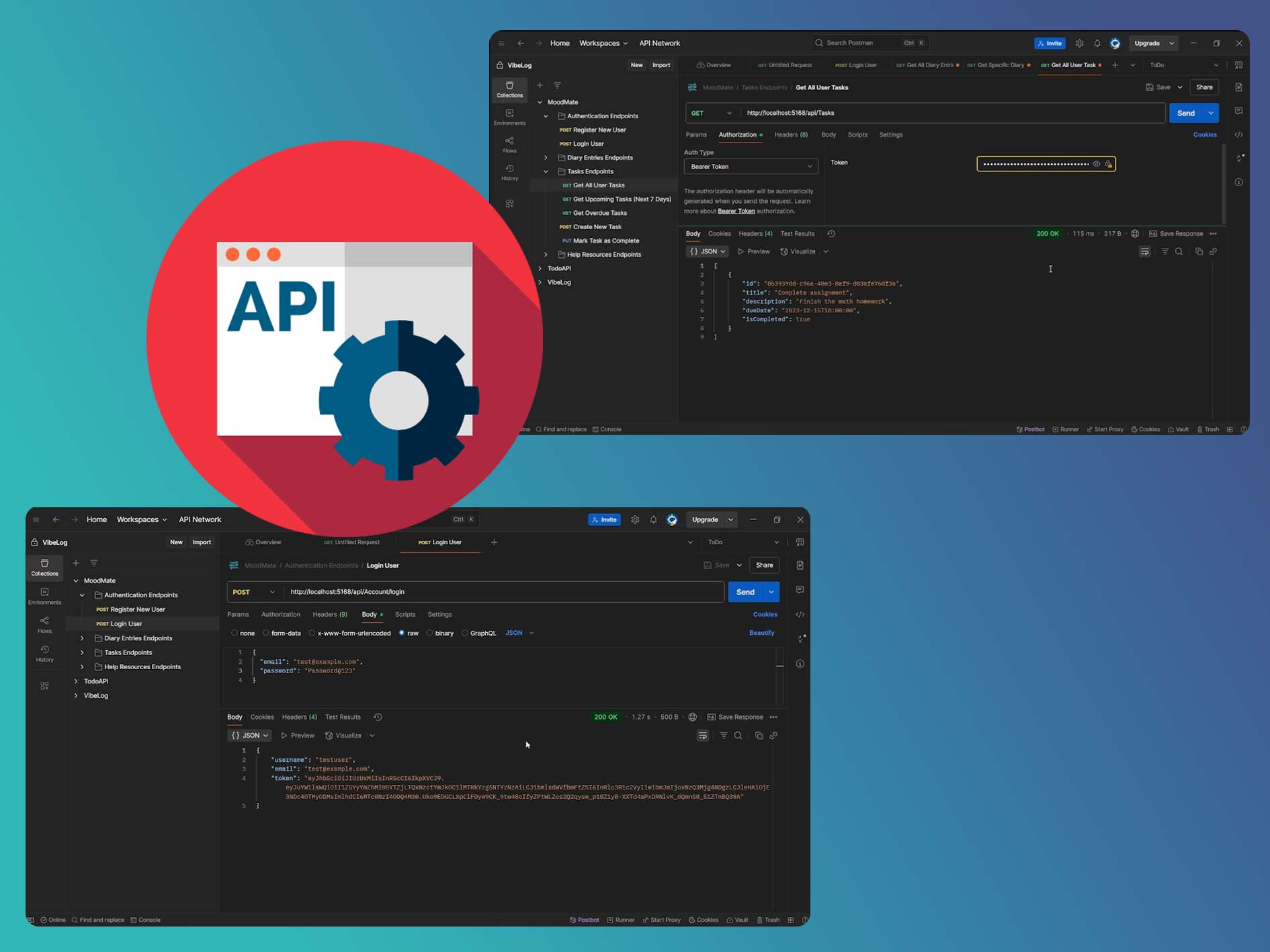
Task: Reveal the hidden Bearer token with eye icon
Action: pos(1096,164)
